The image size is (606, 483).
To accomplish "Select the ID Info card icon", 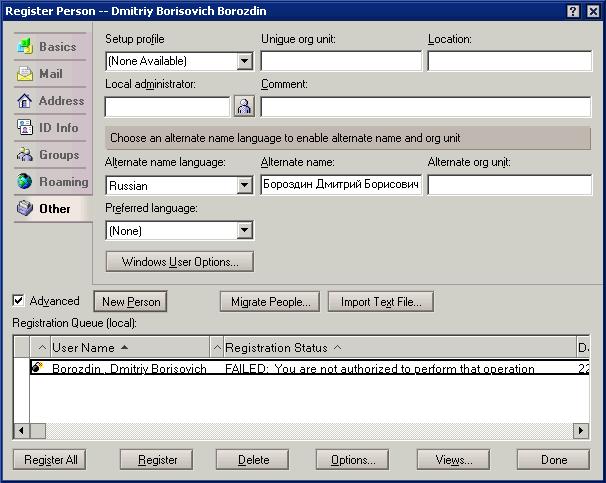I will (25, 128).
